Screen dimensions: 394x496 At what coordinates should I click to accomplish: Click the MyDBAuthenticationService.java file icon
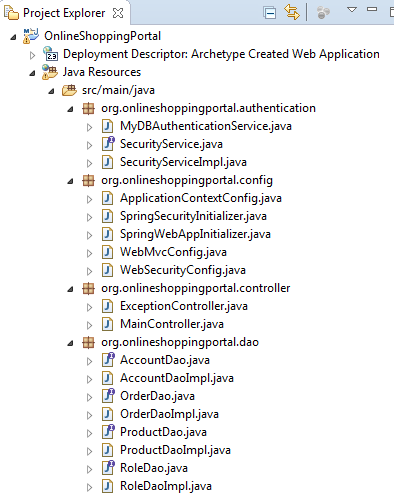(x=107, y=126)
